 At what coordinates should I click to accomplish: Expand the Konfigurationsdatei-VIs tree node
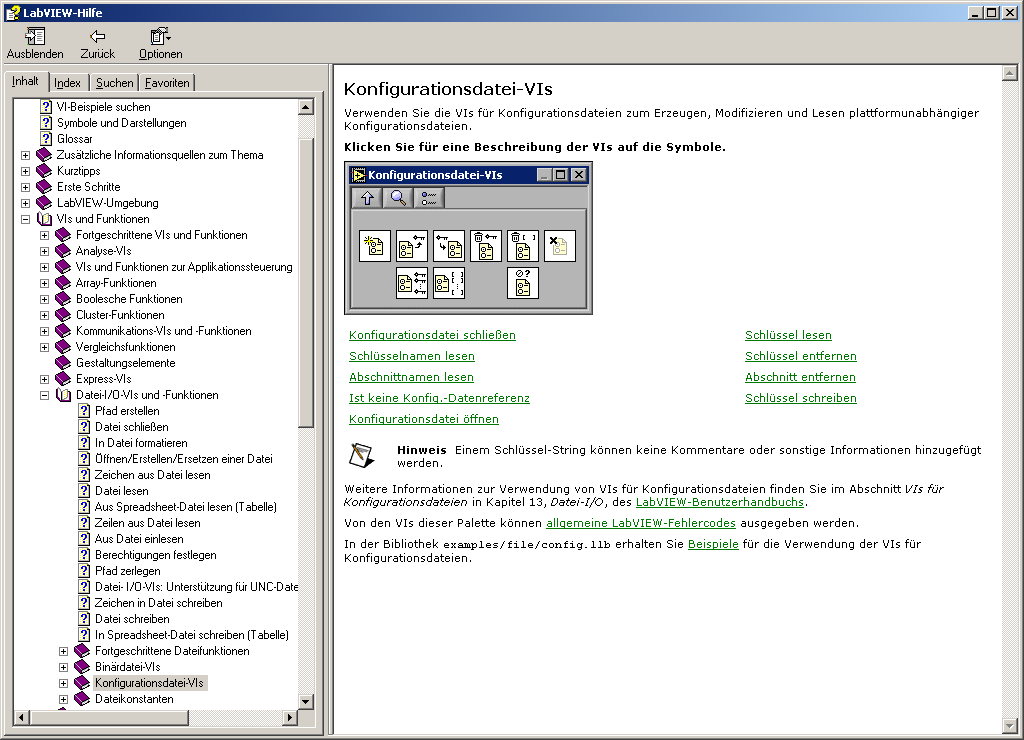coord(63,683)
